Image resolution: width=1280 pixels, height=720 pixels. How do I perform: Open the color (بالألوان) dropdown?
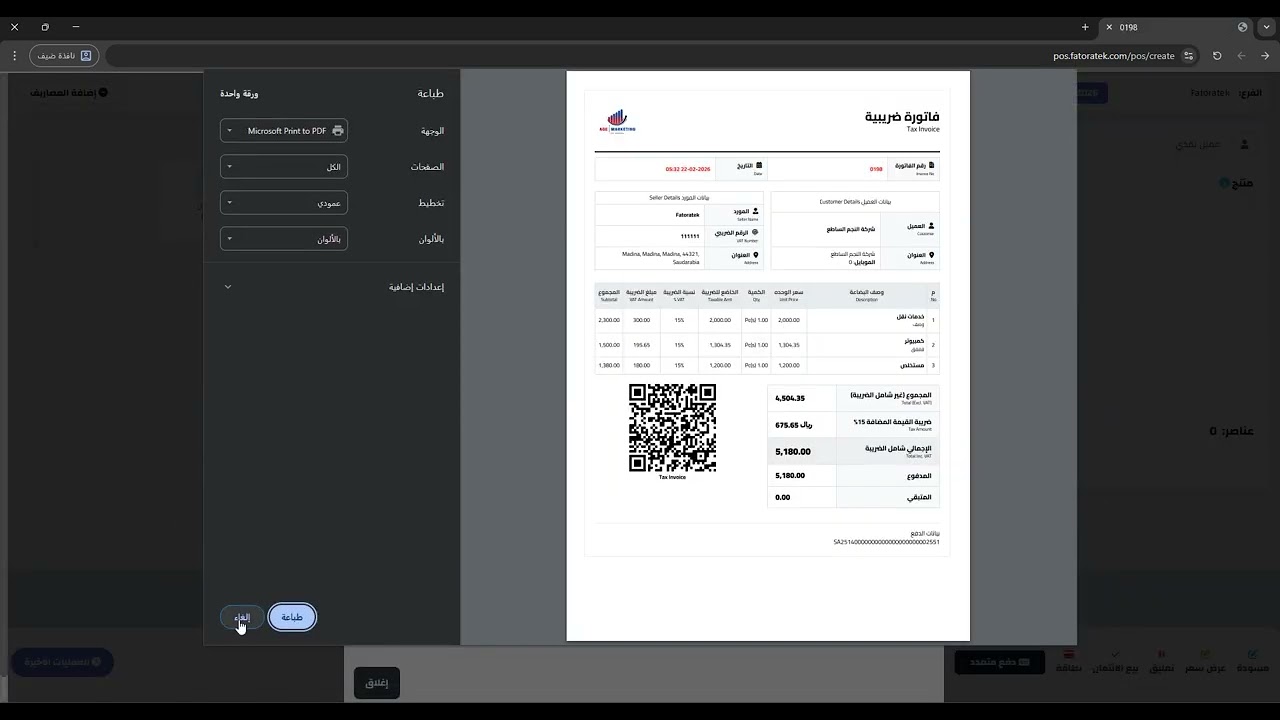(284, 239)
